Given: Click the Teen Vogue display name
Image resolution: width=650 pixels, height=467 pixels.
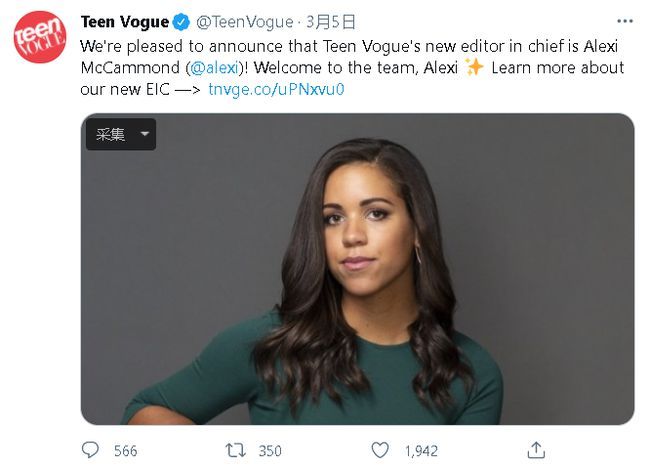Looking at the screenshot, I should [x=125, y=22].
